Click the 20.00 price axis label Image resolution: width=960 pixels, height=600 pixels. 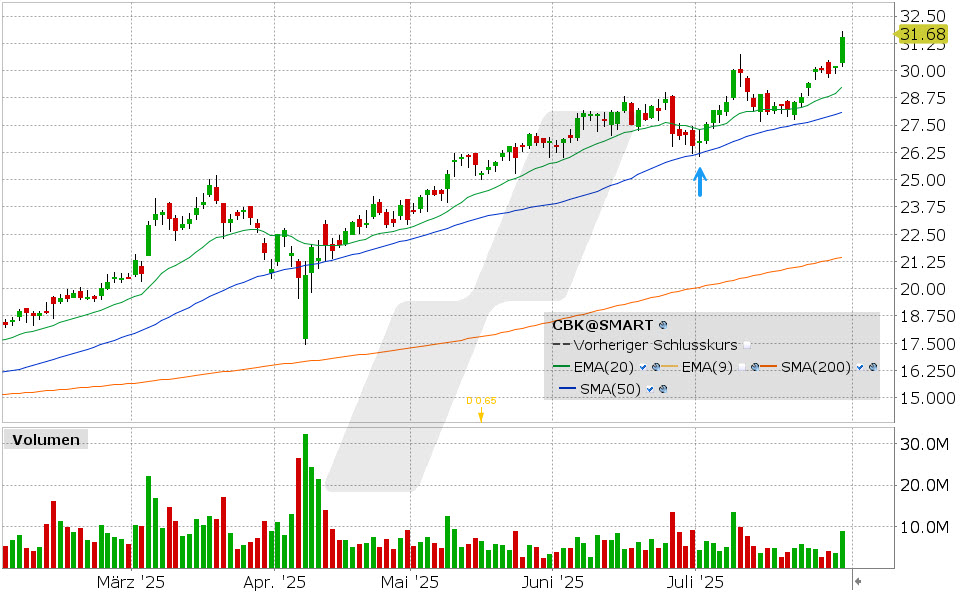coord(923,289)
